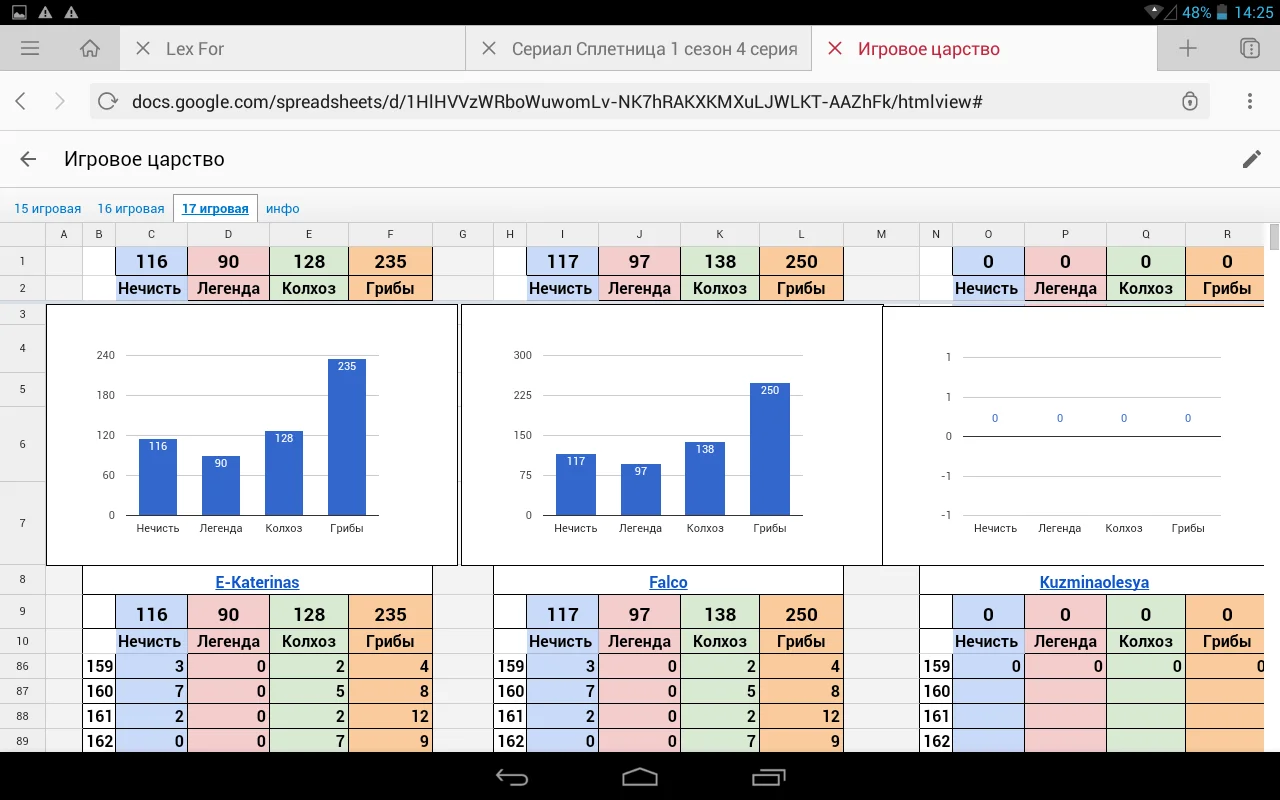This screenshot has width=1280, height=800.
Task: Switch to the 15 игровая sheet
Action: pyautogui.click(x=47, y=209)
